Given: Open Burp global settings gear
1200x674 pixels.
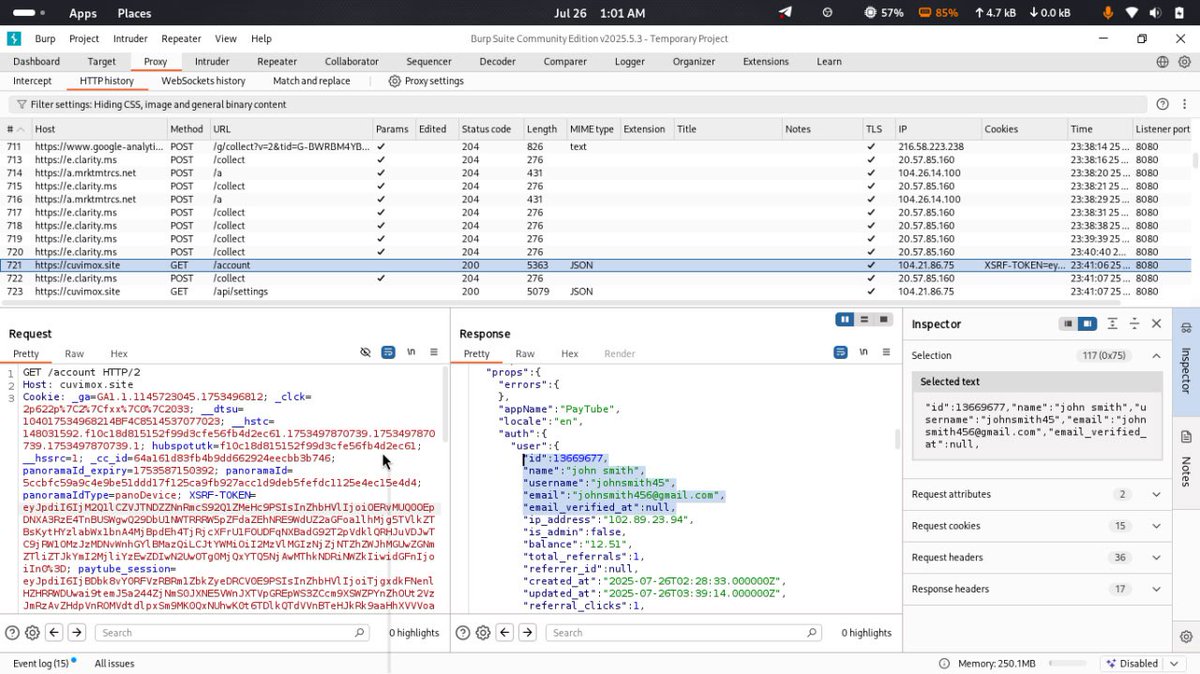Looking at the screenshot, I should click(x=1184, y=62).
